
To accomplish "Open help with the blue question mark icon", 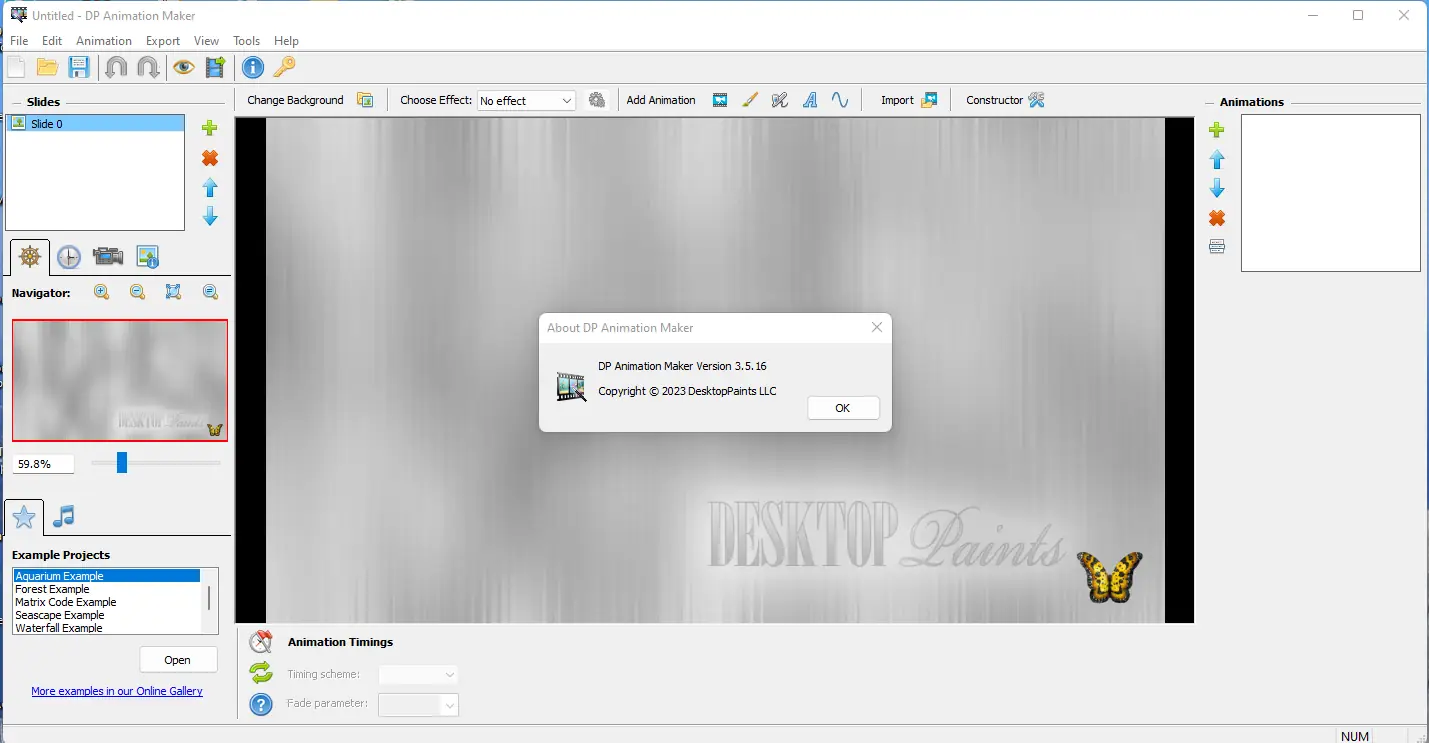I will click(261, 704).
